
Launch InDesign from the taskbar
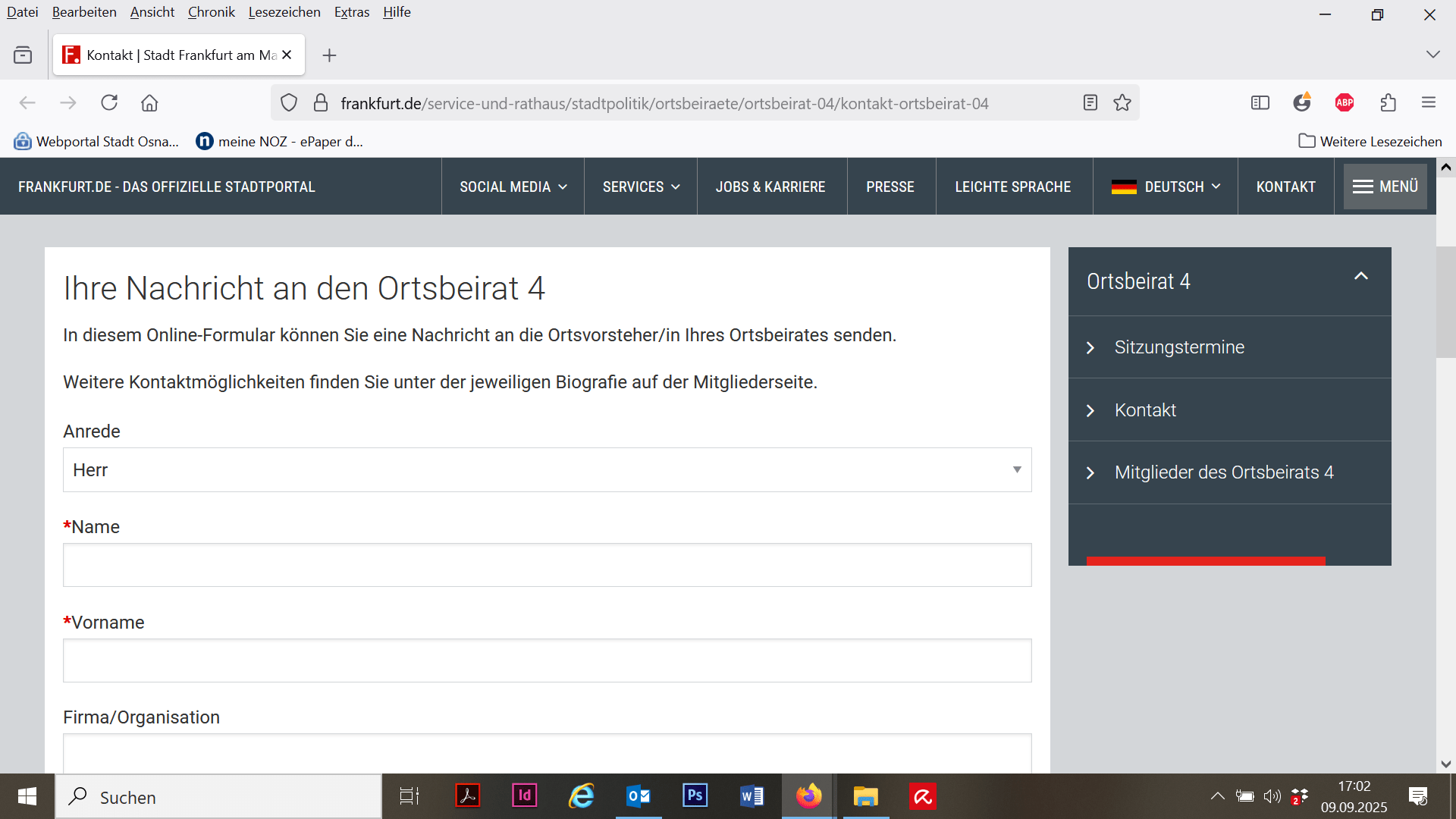[x=524, y=796]
